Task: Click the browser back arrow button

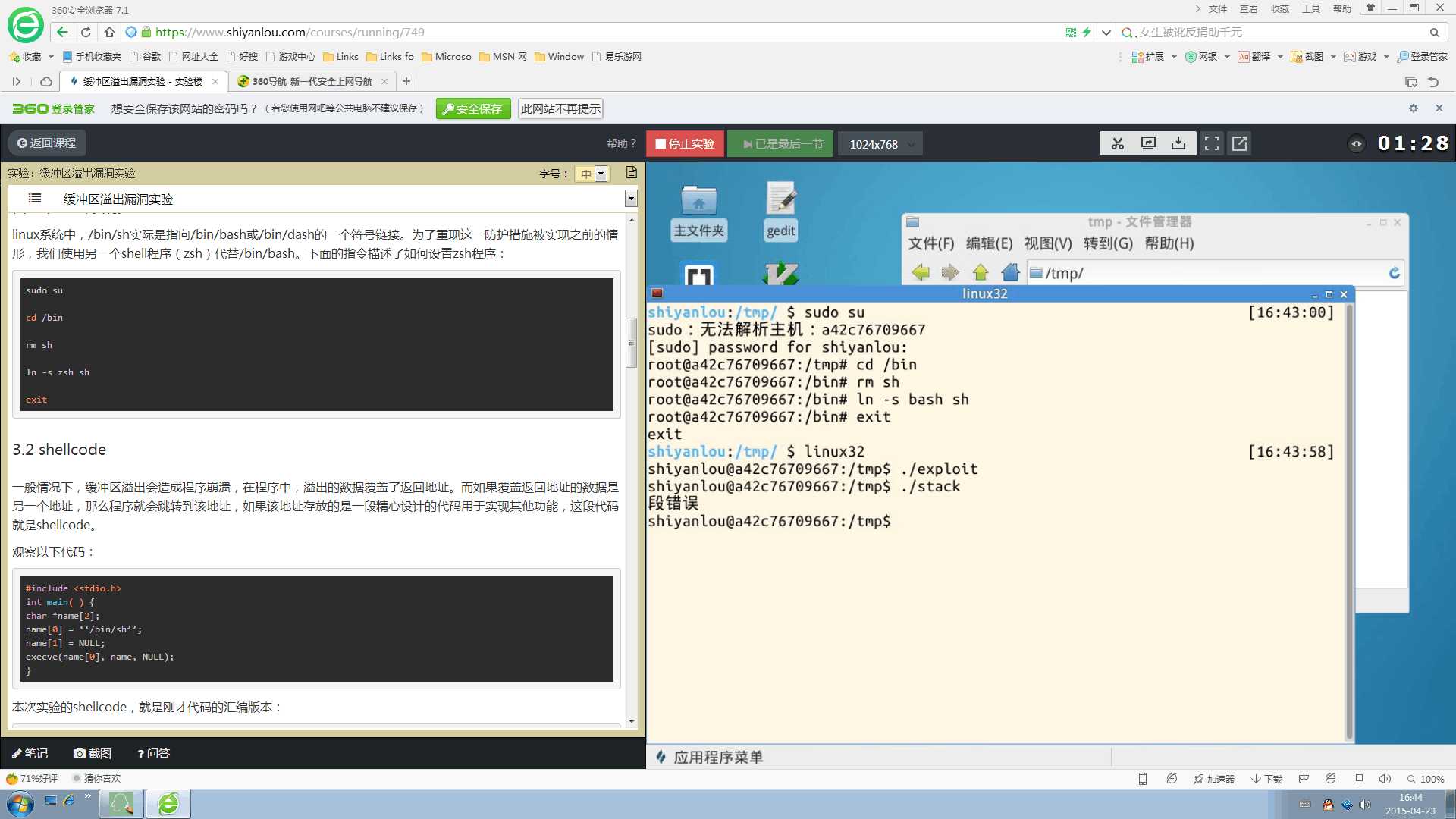Action: 62,32
